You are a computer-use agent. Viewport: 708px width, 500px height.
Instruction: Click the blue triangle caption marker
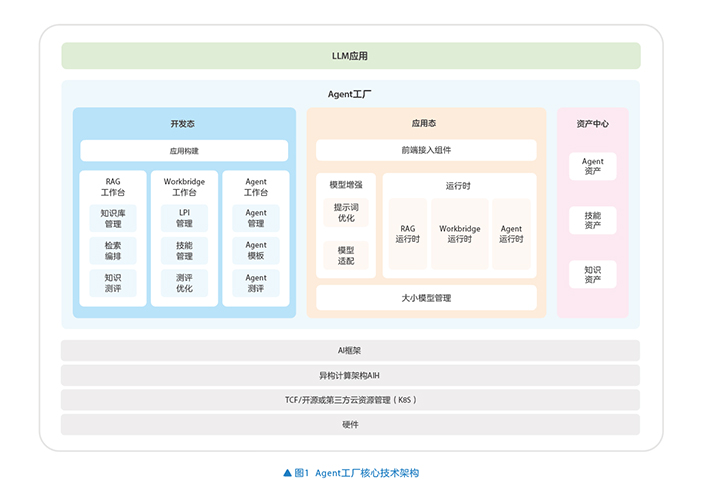[x=287, y=473]
